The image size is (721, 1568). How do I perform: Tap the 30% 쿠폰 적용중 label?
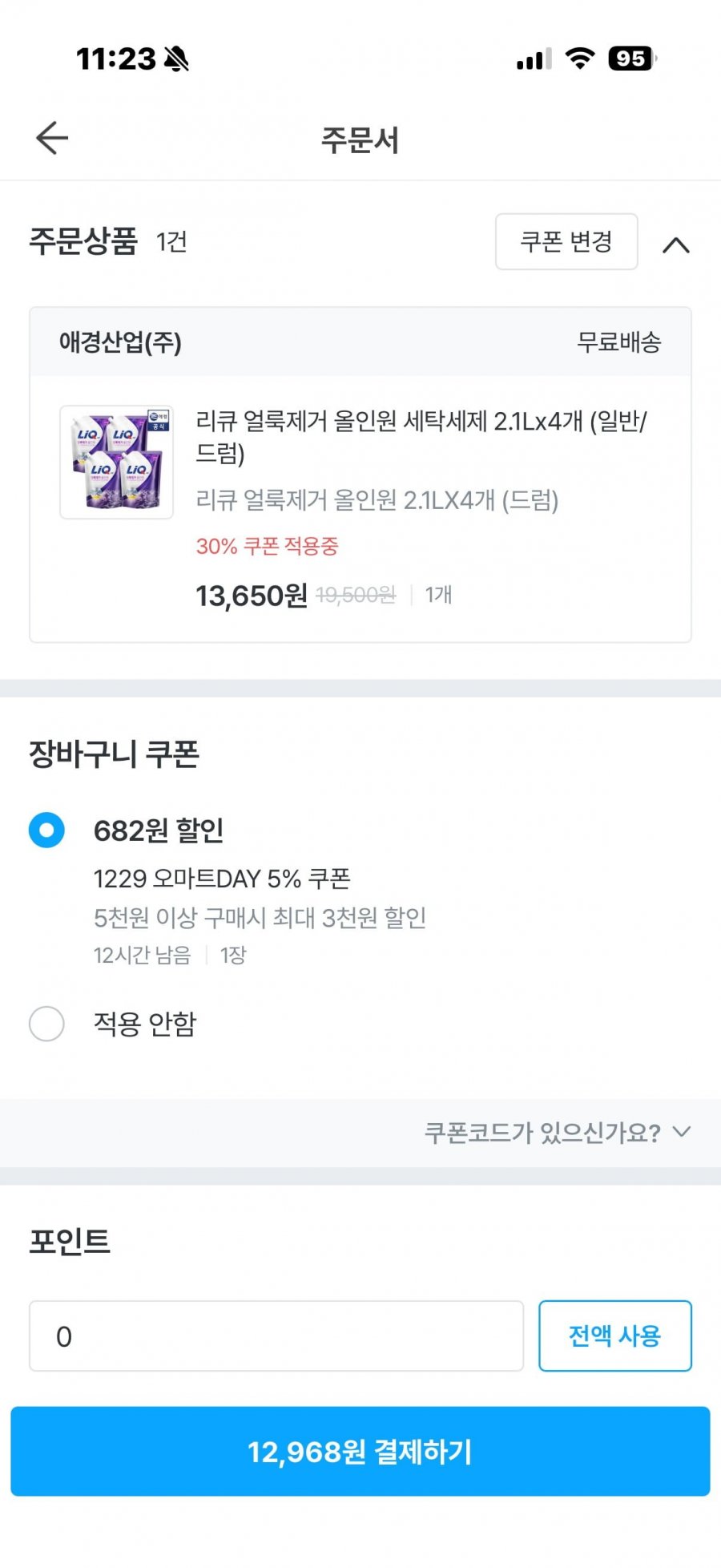(267, 546)
